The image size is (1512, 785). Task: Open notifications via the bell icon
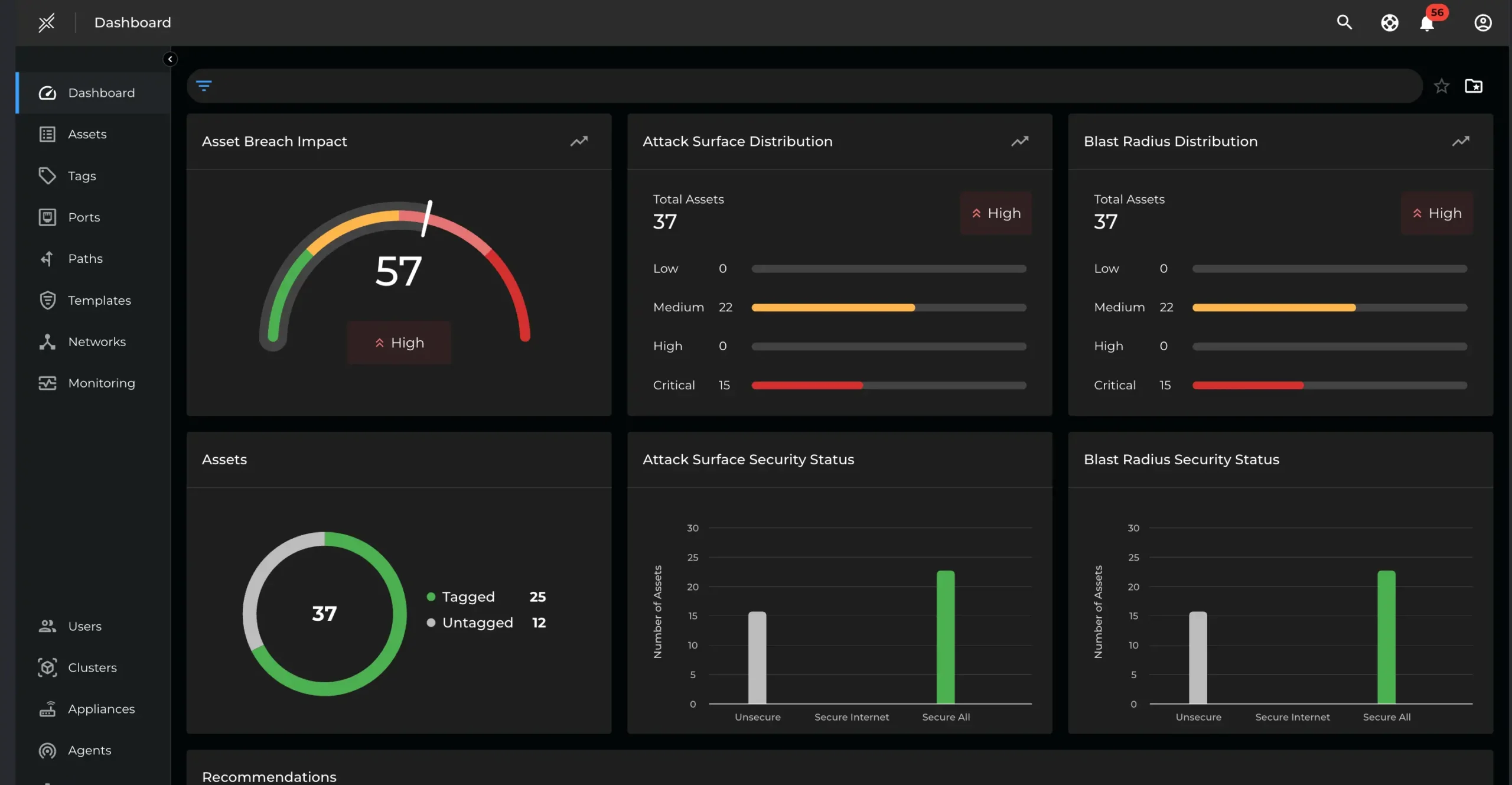[x=1426, y=24]
